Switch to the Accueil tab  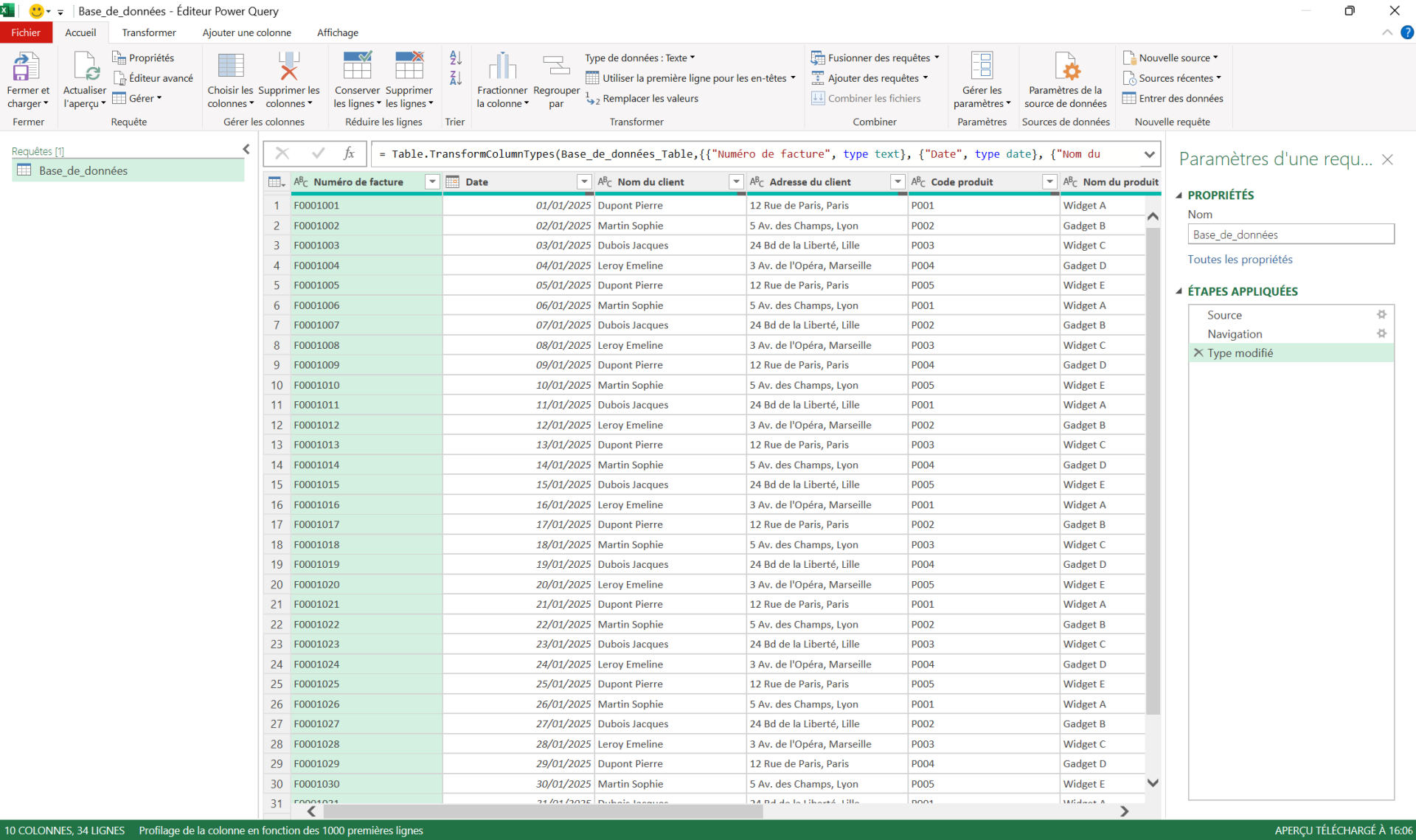tap(80, 32)
